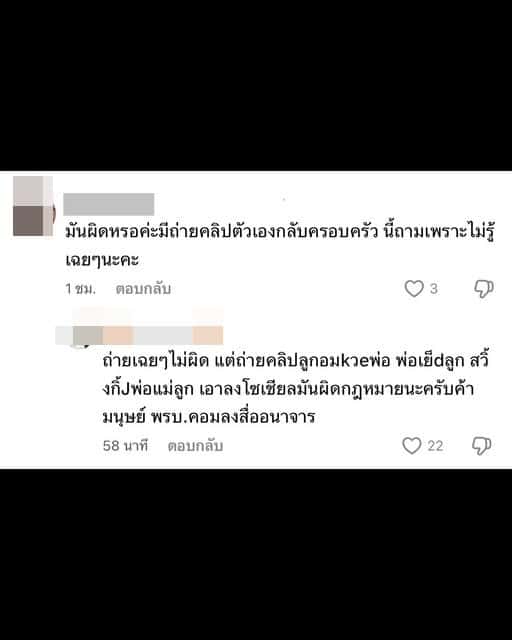
Task: Open the first commenter's pixelated avatar
Action: 33,206
